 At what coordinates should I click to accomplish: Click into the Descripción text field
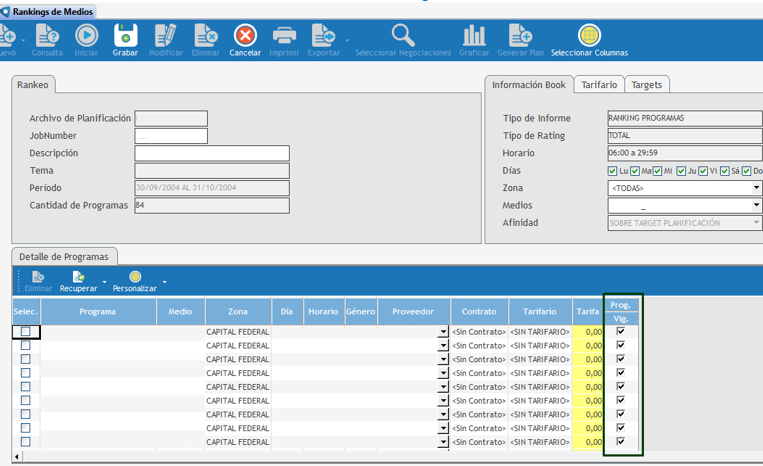pyautogui.click(x=212, y=154)
